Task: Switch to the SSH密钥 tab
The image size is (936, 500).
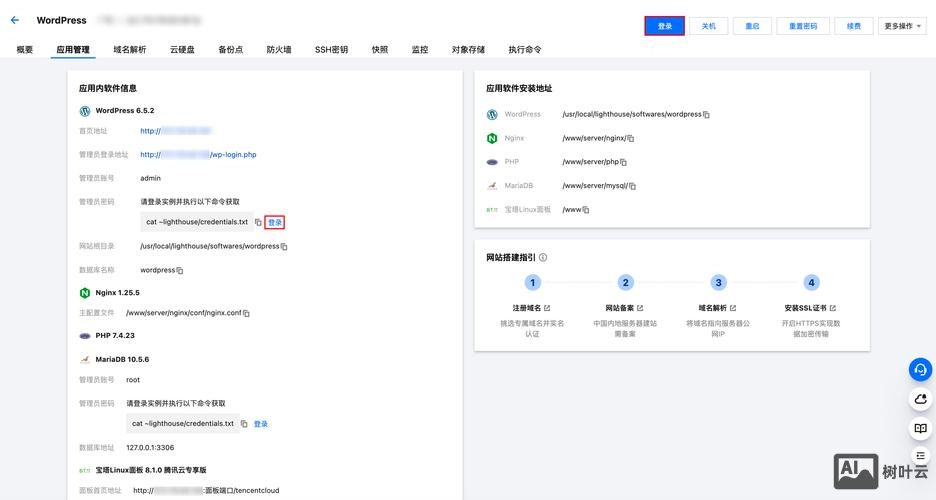Action: click(x=331, y=50)
